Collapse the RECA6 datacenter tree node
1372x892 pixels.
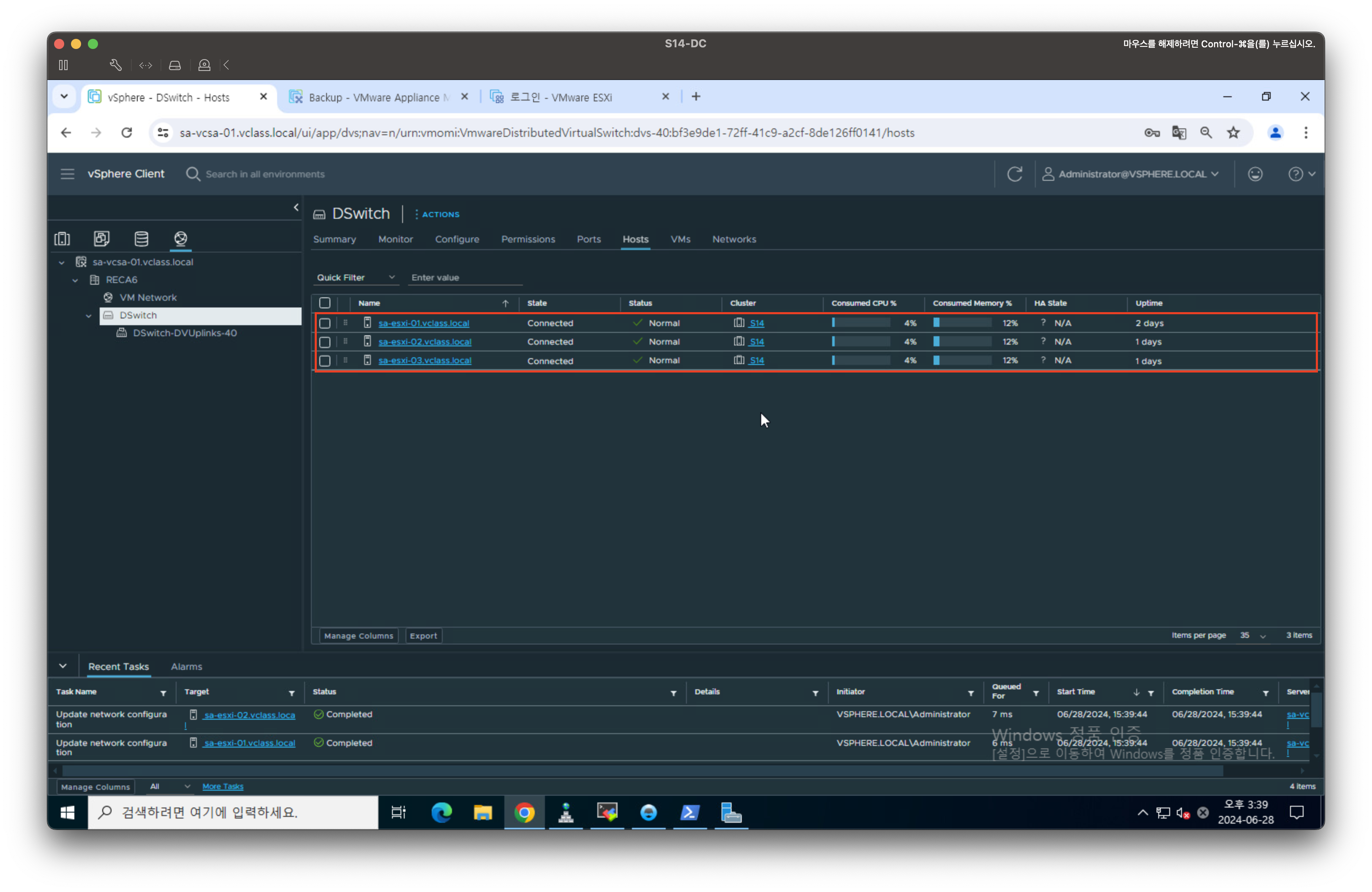click(75, 280)
